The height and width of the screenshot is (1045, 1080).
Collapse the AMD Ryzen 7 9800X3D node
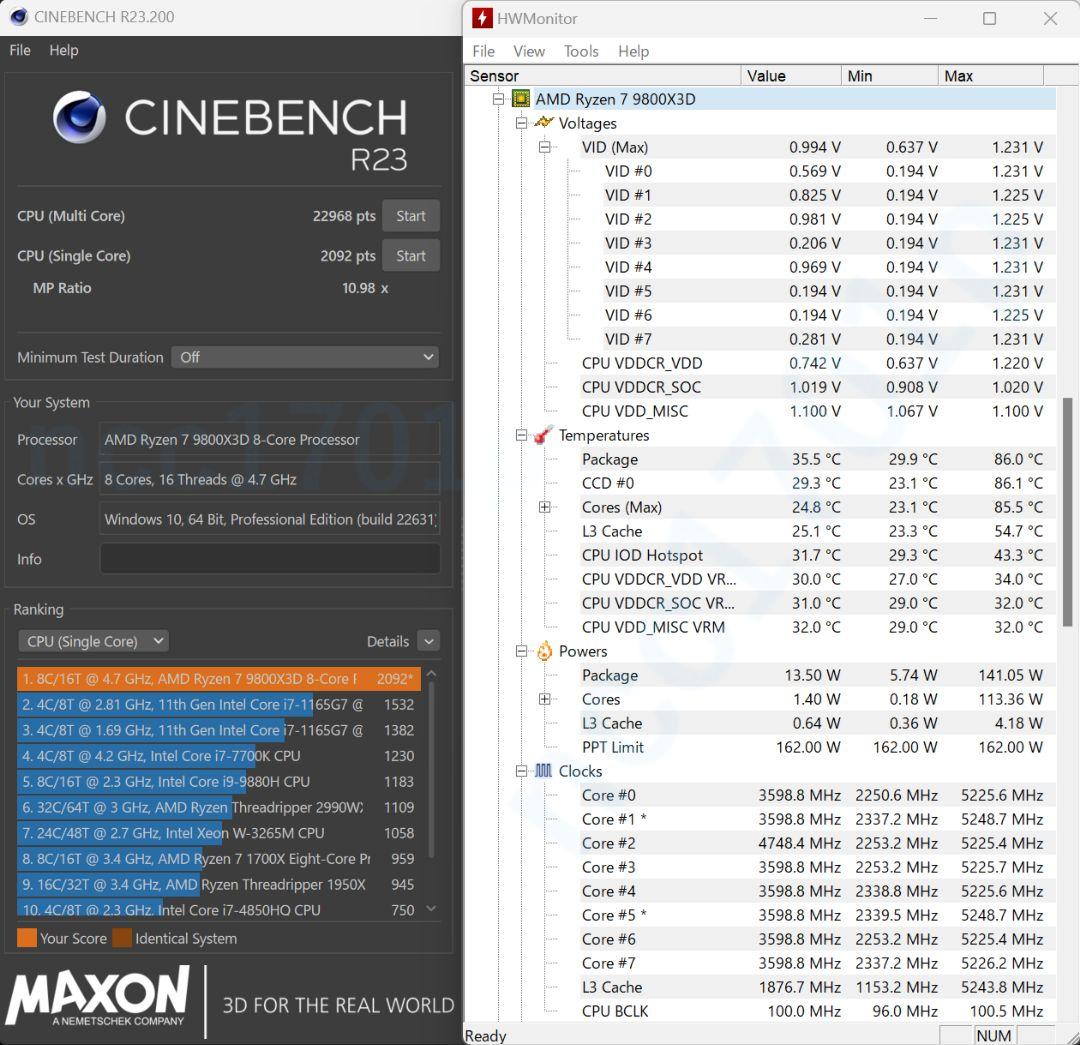499,99
